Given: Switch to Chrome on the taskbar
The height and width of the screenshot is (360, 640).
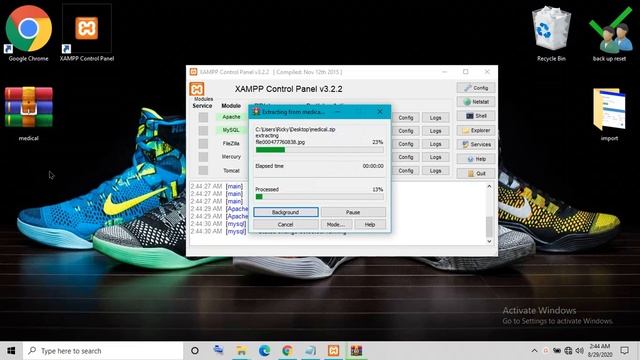Looking at the screenshot, I should point(287,351).
